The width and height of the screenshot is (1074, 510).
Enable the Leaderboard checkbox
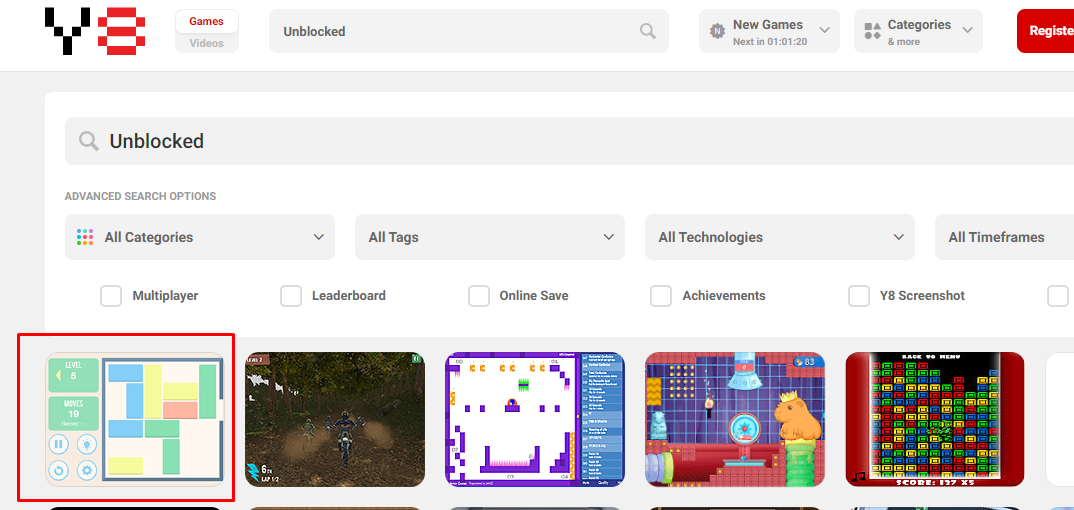click(x=291, y=296)
